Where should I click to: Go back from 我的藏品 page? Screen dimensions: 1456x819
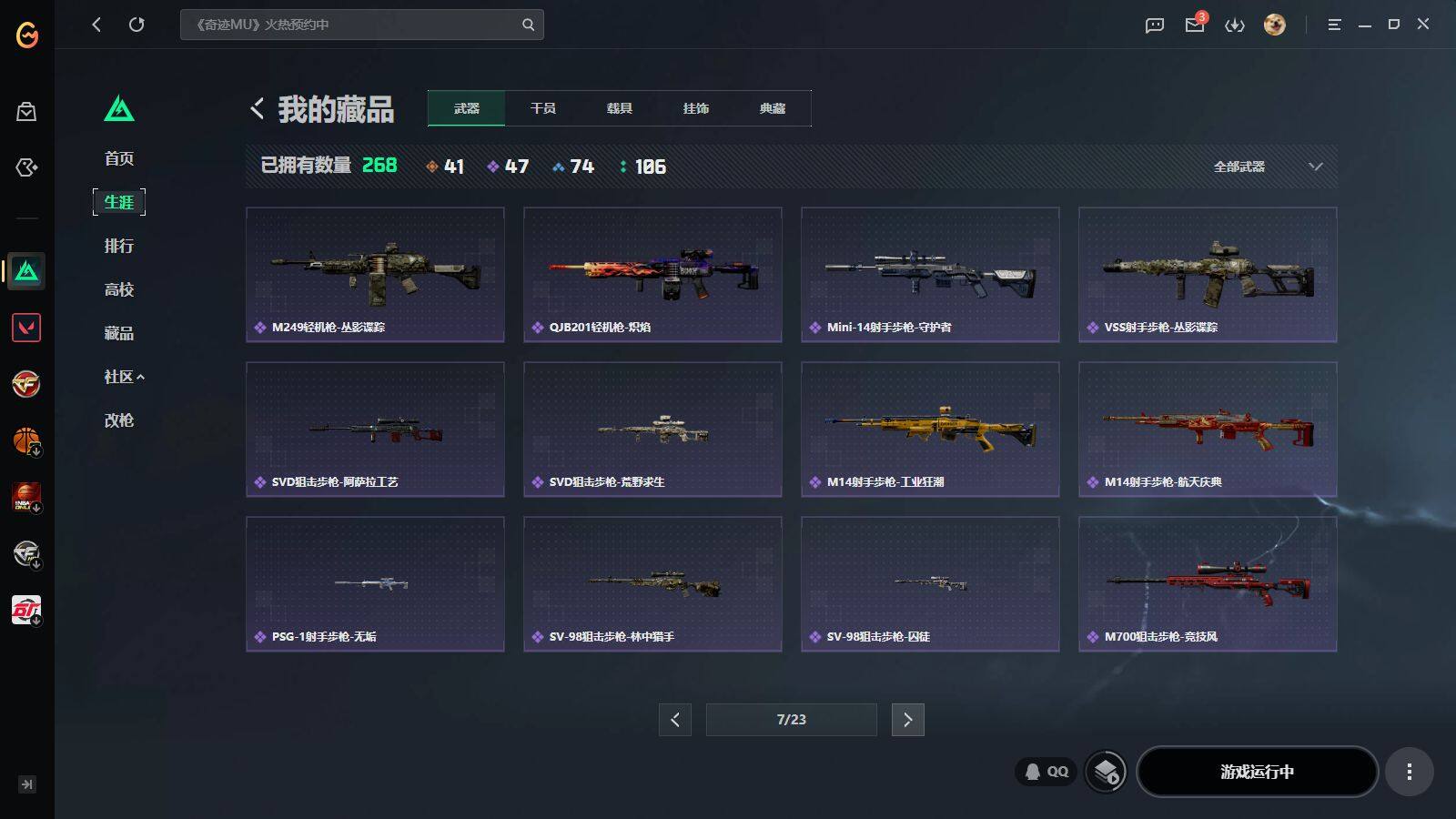point(258,109)
